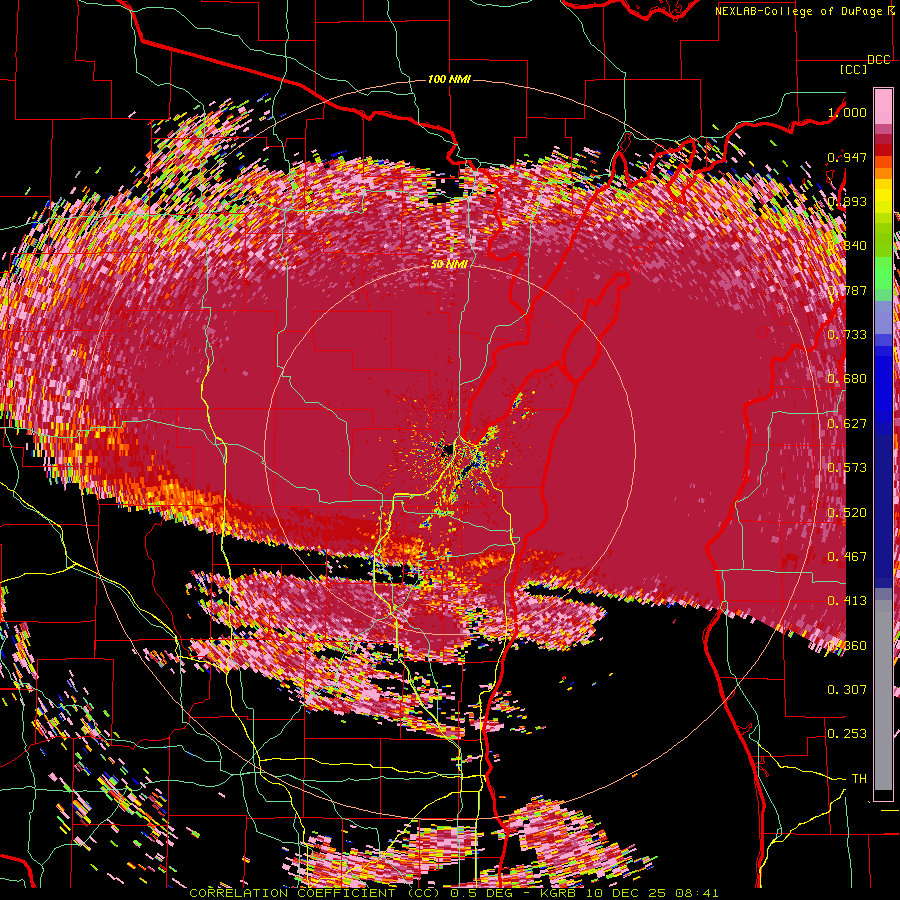Click the 0.467 scale value
Viewport: 900px width, 900px height.
point(847,557)
